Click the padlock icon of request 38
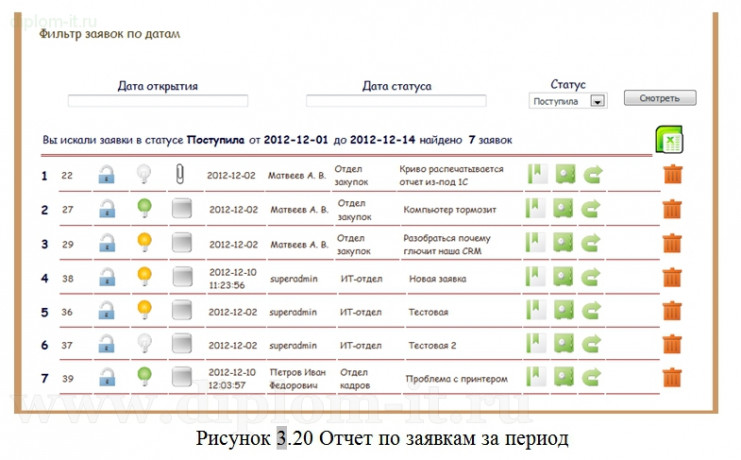The image size is (741, 460). tap(107, 278)
